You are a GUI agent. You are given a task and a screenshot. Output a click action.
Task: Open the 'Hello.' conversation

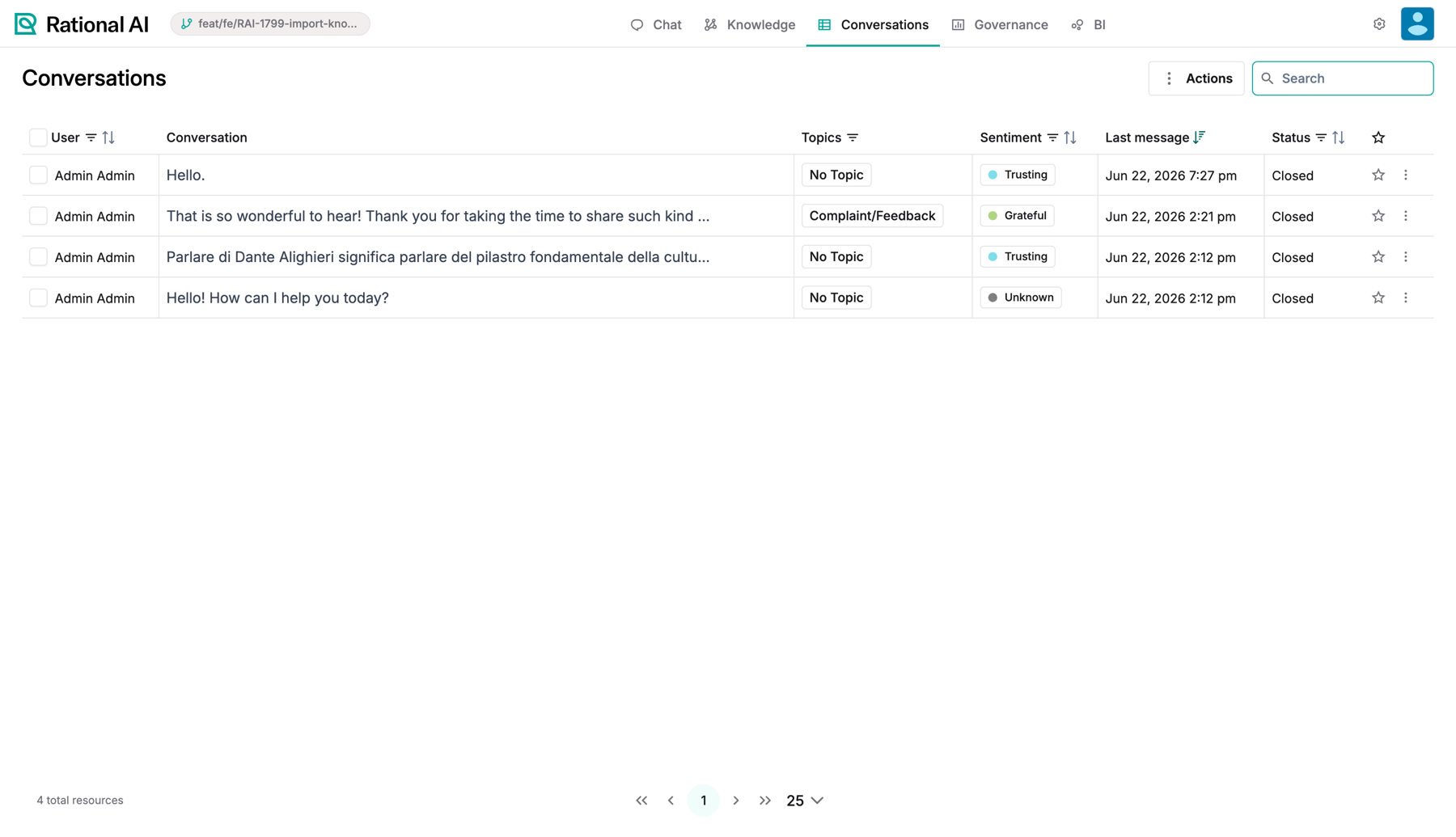tap(185, 175)
